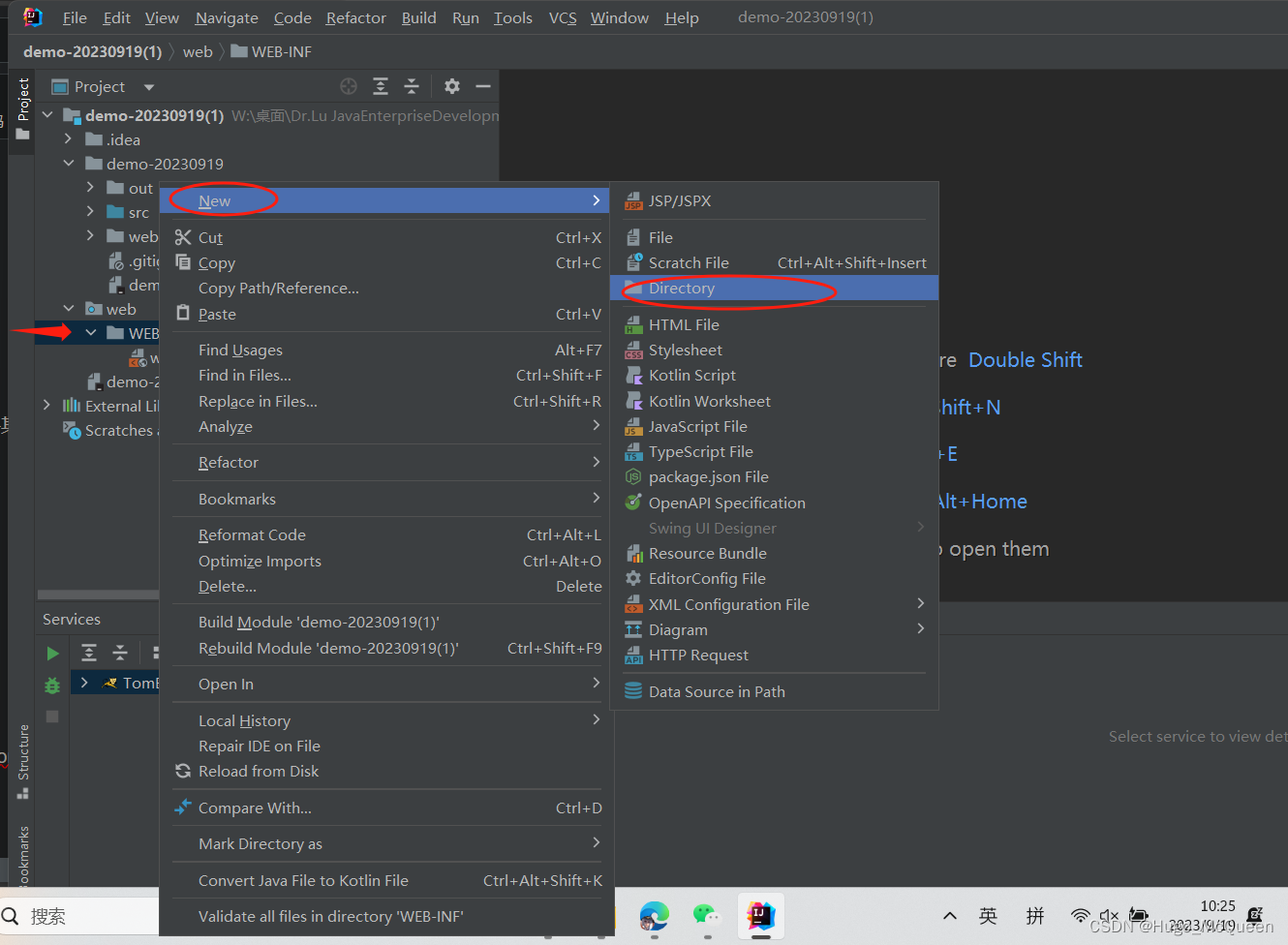Image resolution: width=1288 pixels, height=945 pixels.
Task: Open the Project view mode dropdown
Action: click(x=148, y=87)
